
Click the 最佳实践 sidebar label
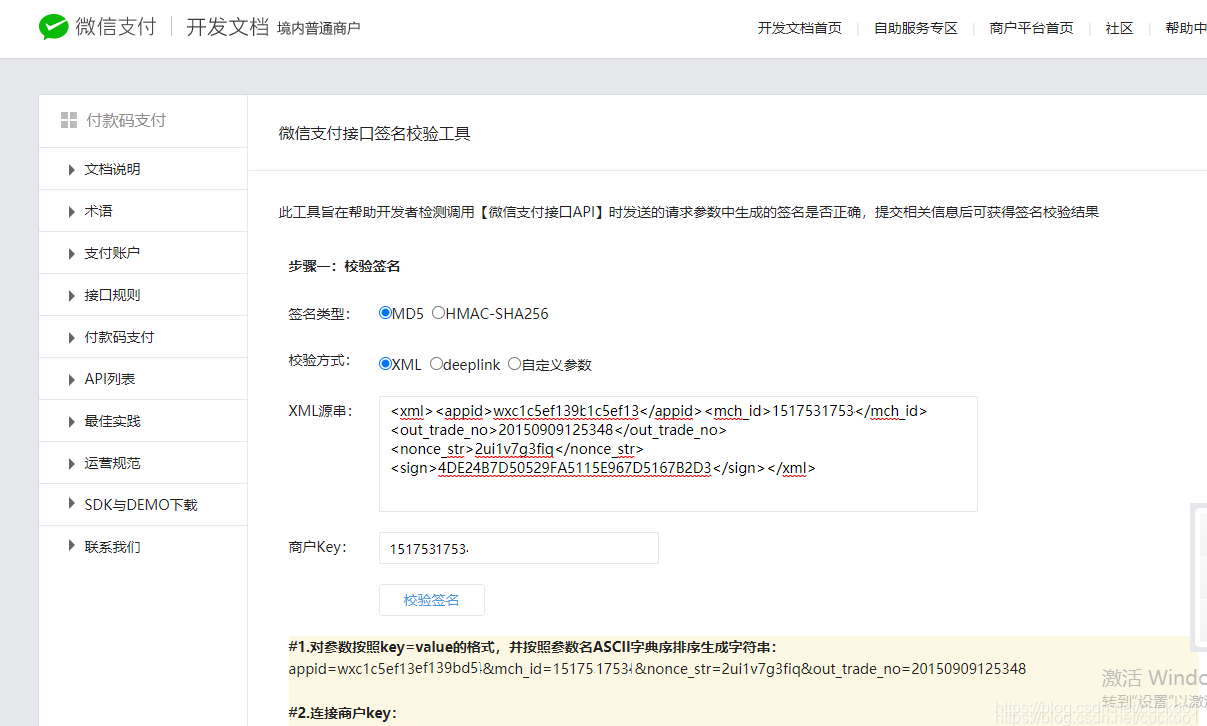[112, 421]
